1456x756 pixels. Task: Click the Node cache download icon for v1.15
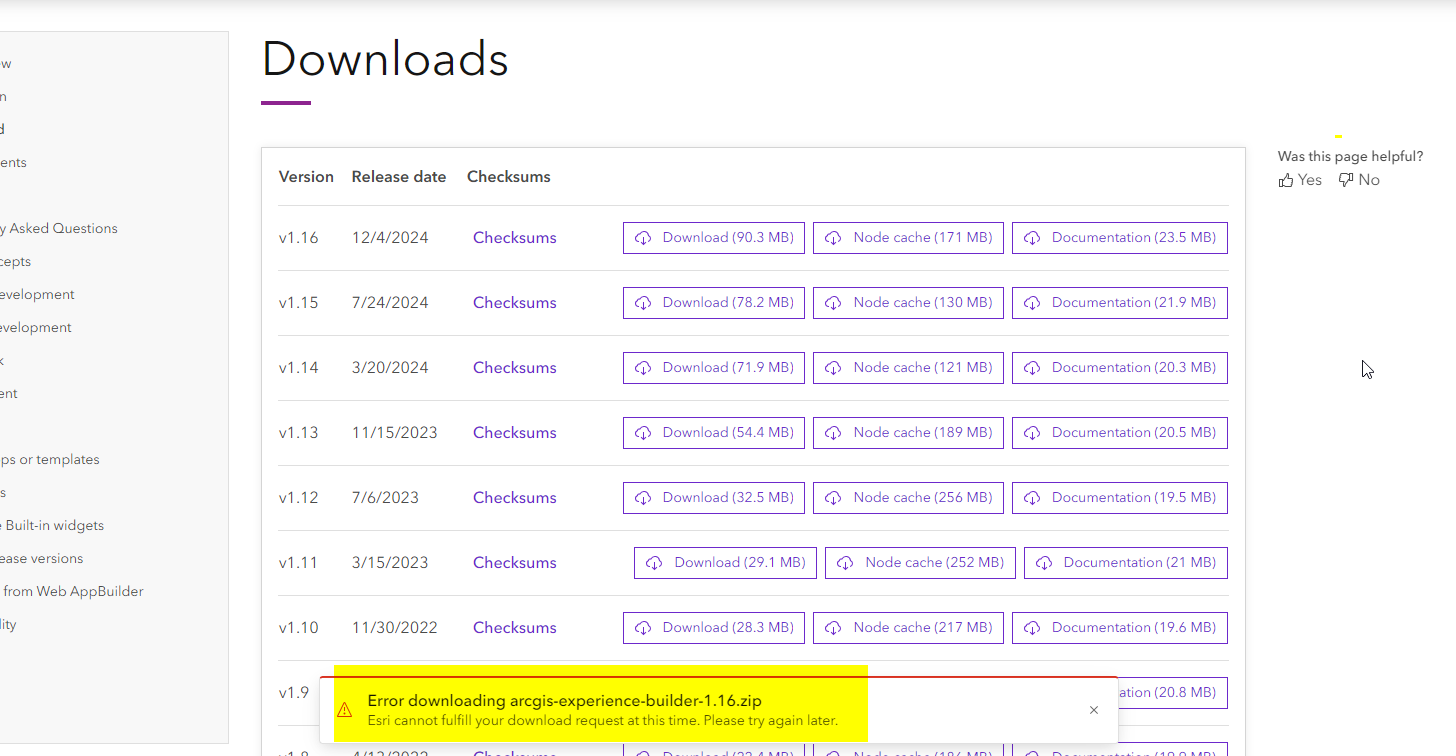(x=834, y=302)
